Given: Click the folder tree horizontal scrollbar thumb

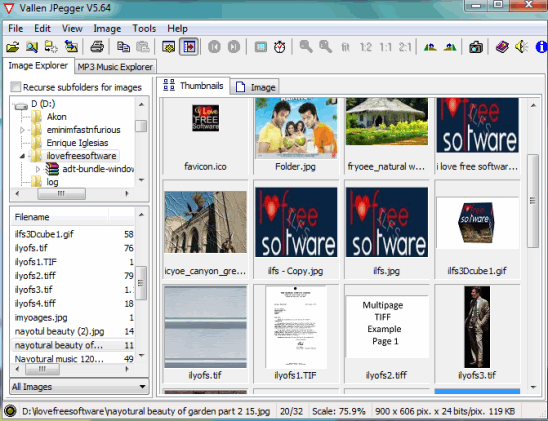Looking at the screenshot, I should coord(62,194).
